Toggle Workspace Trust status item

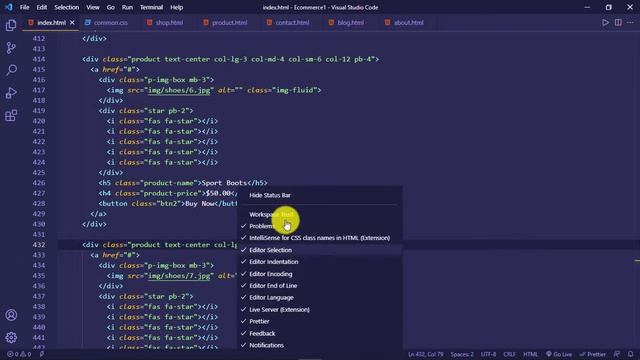pyautogui.click(x=320, y=214)
